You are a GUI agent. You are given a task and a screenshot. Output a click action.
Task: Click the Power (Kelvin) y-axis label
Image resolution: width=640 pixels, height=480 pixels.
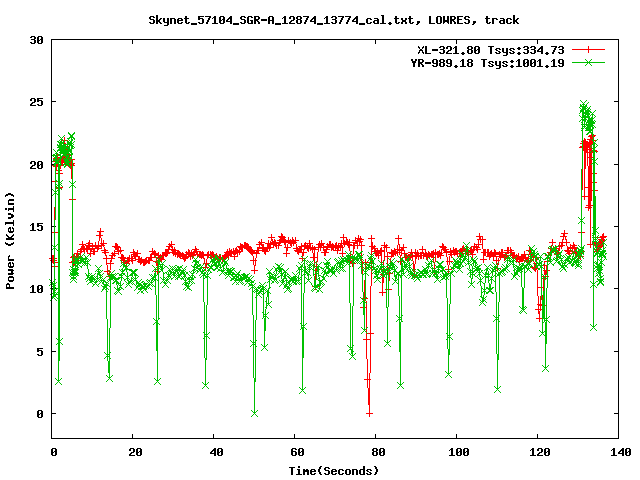click(10, 241)
